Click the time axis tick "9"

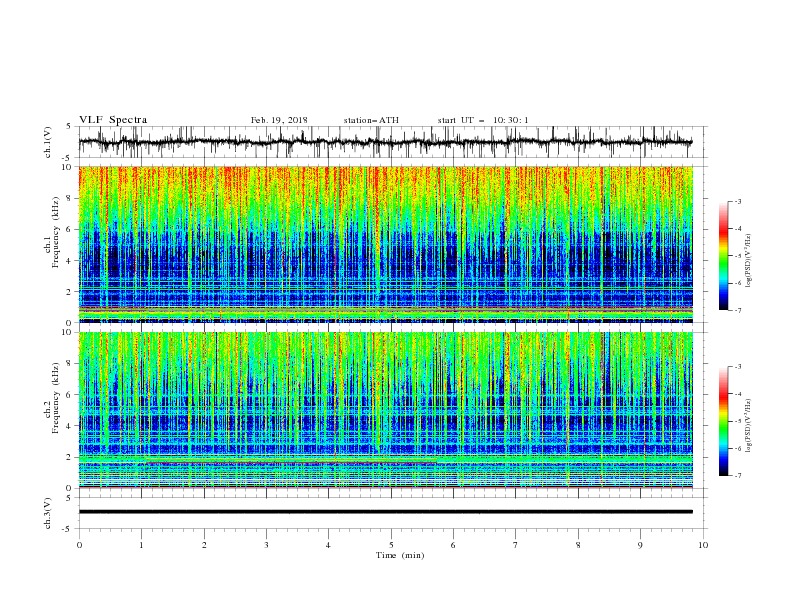coord(640,545)
